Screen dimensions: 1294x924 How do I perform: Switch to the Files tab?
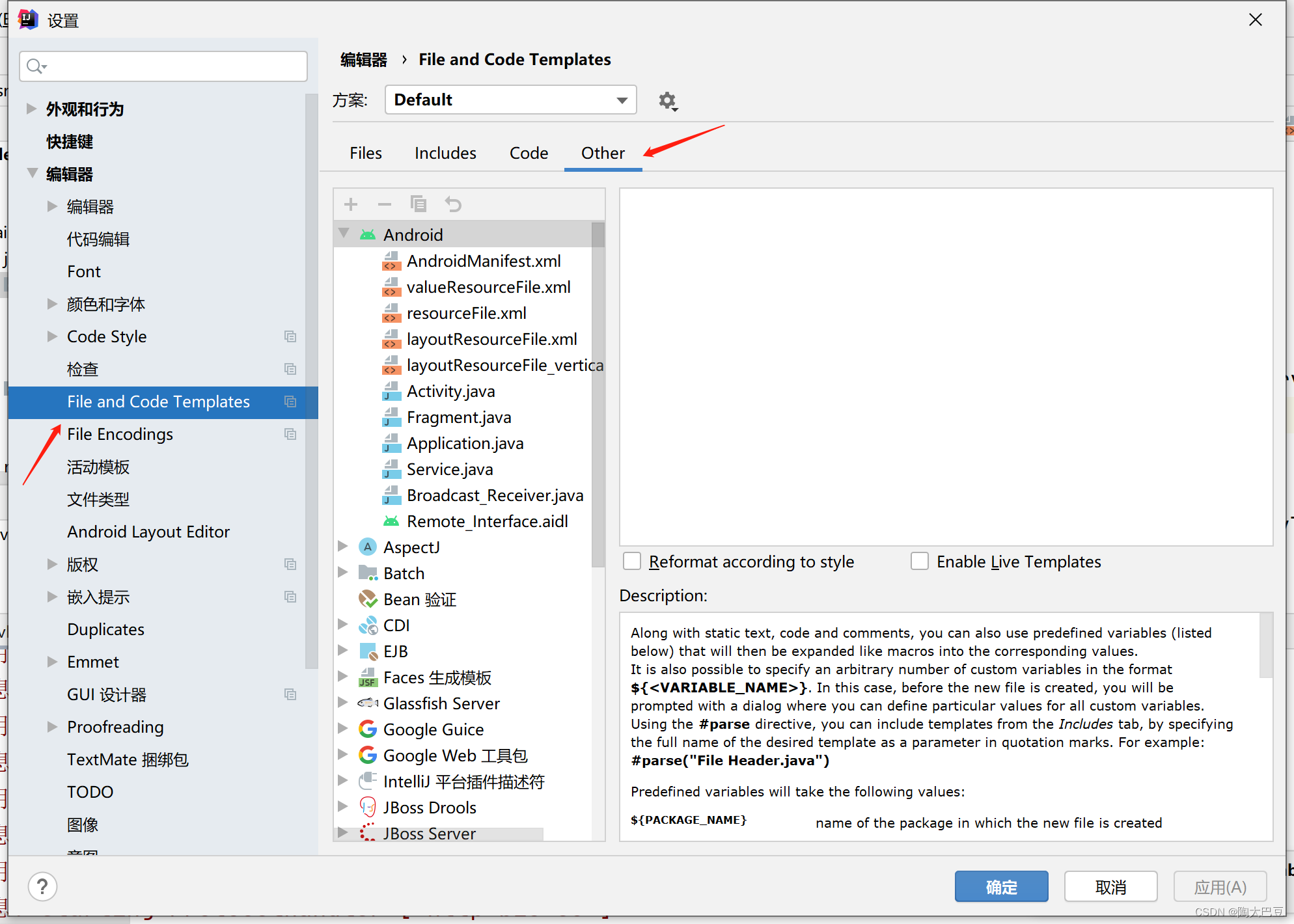(x=365, y=154)
